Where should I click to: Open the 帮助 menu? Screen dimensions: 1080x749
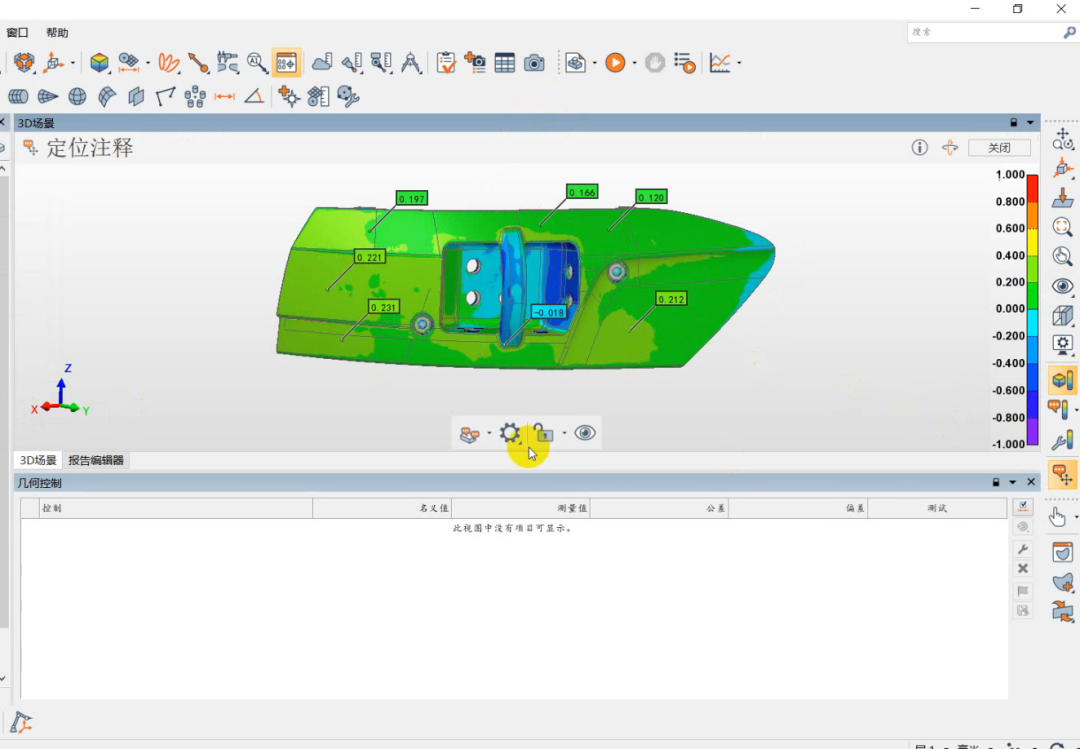coord(57,33)
